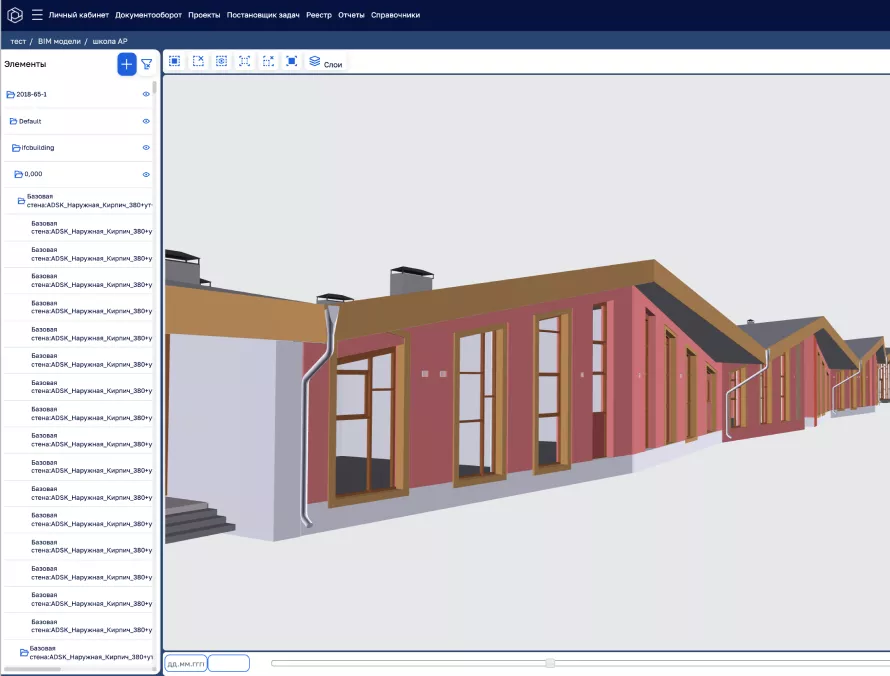Click the eye-in-frame toolbar icon
Image resolution: width=890 pixels, height=676 pixels.
(221, 61)
